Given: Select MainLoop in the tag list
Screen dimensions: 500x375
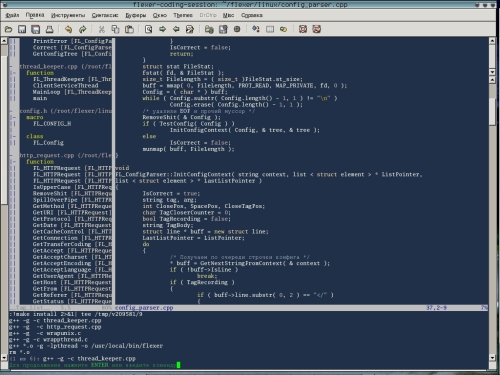Looking at the screenshot, I should tap(47, 92).
